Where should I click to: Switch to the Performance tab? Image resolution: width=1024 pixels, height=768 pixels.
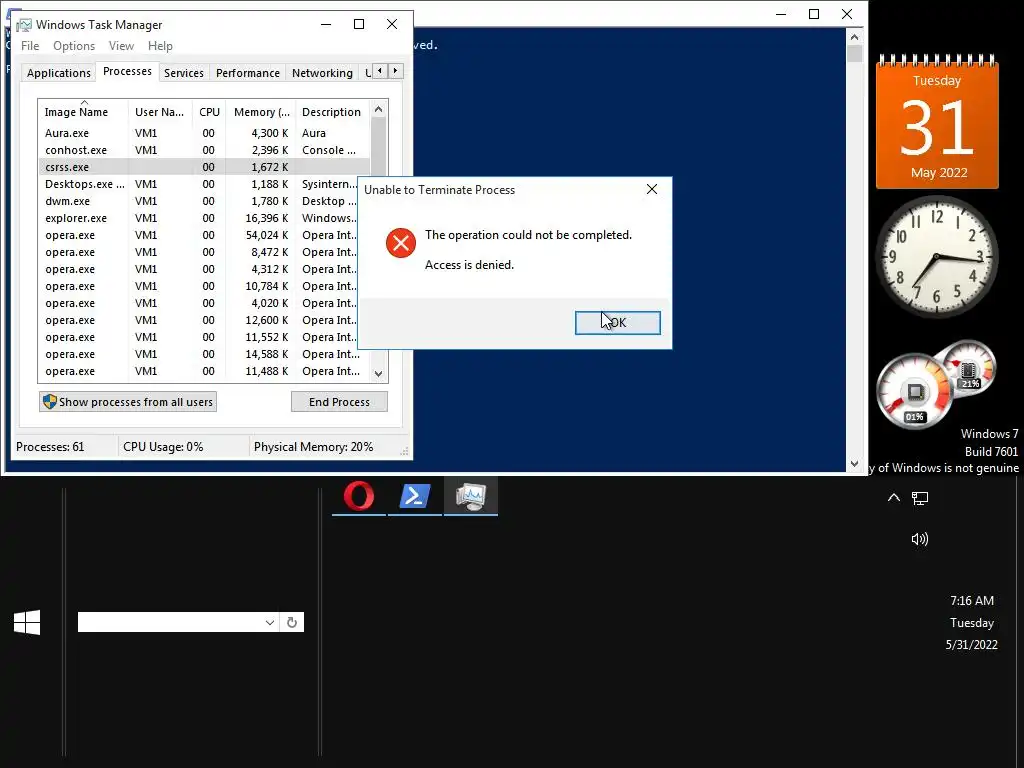248,73
